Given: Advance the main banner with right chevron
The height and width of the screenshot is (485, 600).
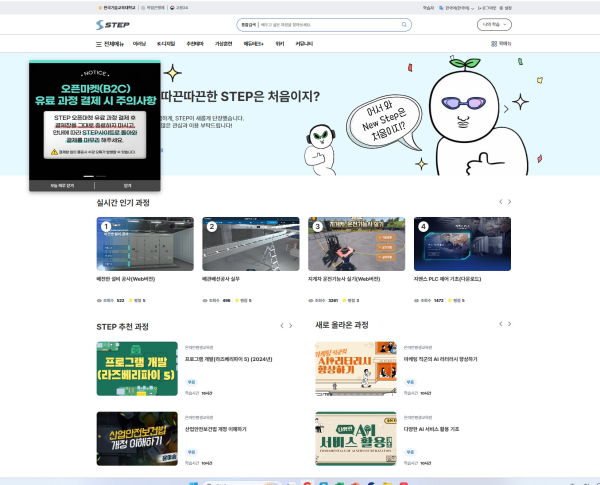Looking at the screenshot, I should tap(506, 109).
